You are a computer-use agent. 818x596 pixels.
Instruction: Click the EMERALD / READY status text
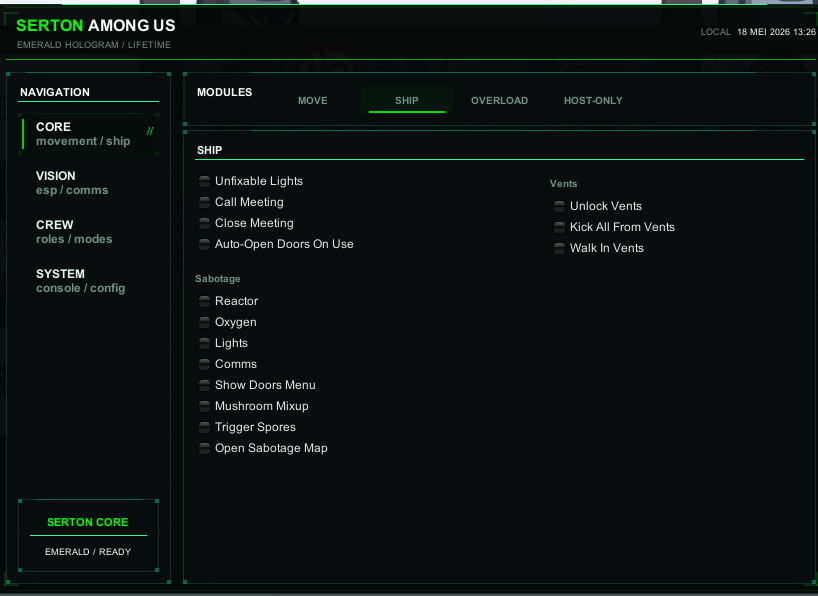pyautogui.click(x=88, y=552)
